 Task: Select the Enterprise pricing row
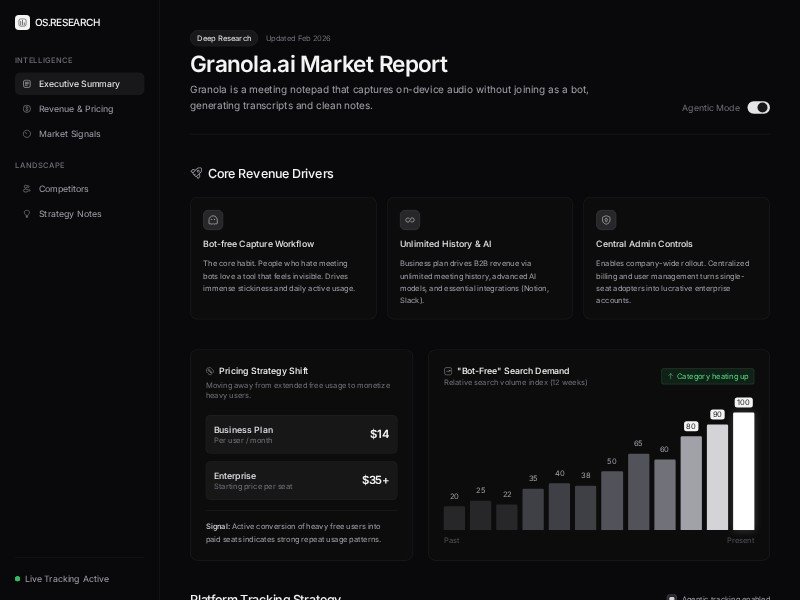301,480
